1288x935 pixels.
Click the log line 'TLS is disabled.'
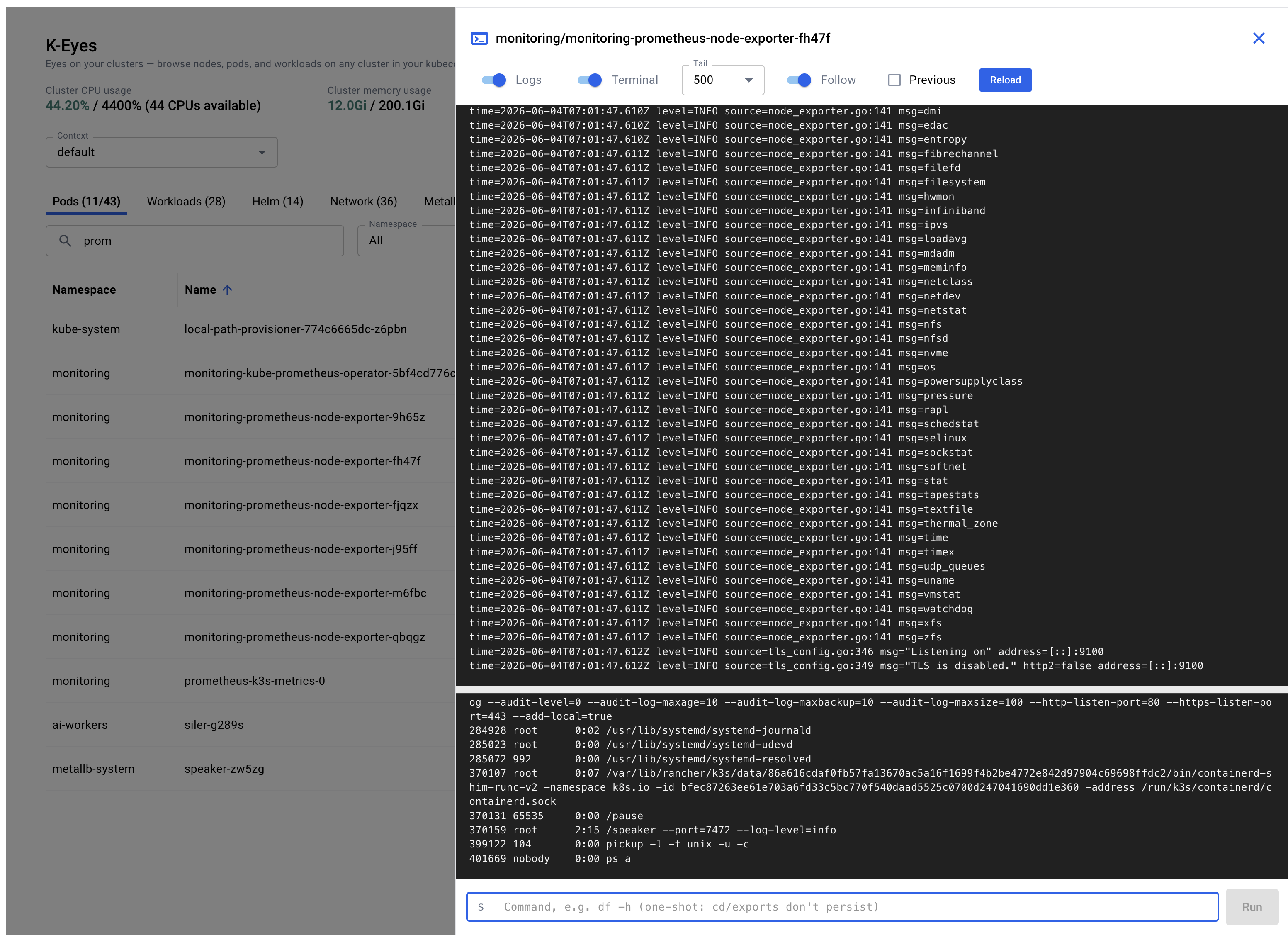(x=836, y=666)
